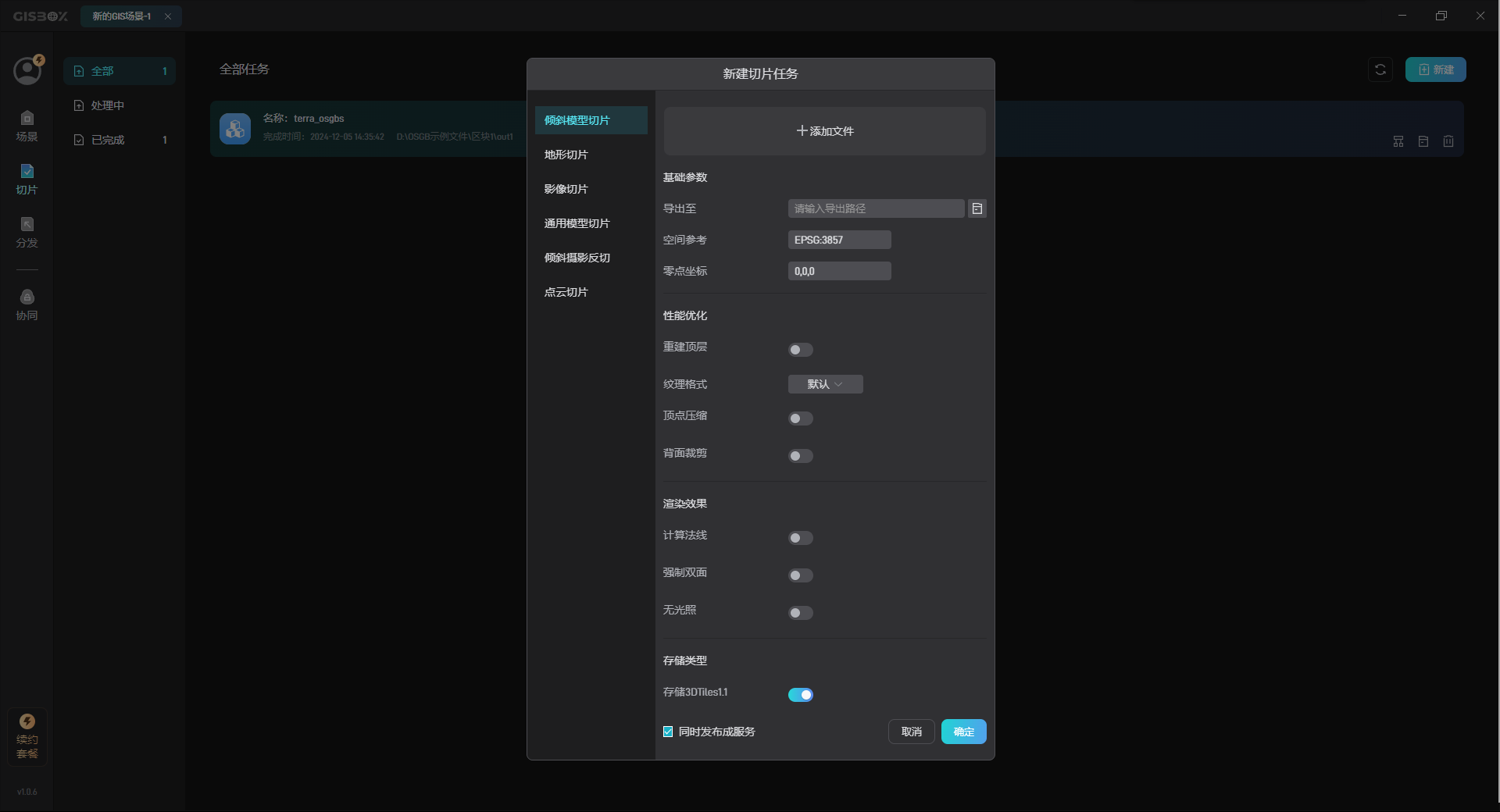Open 续约套餐 renewal panel at bottom left

point(27,737)
